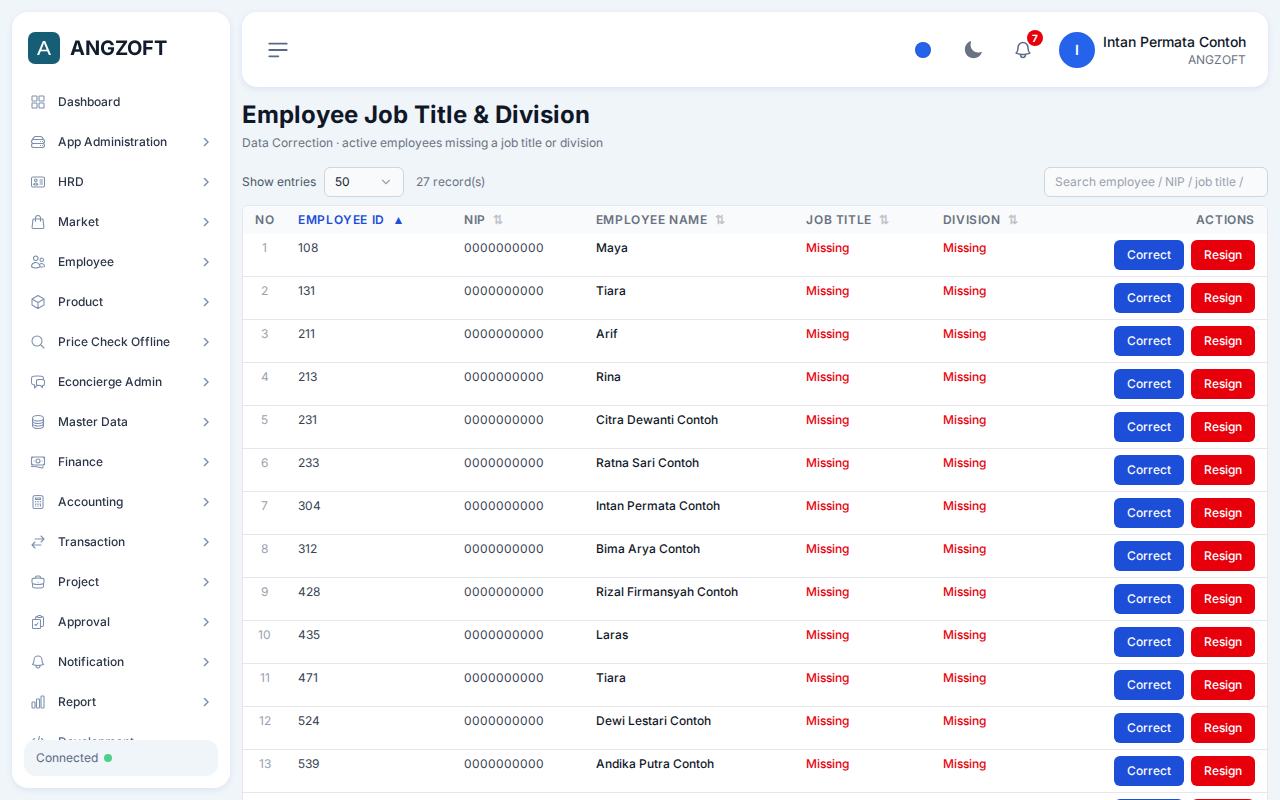1280x800 pixels.
Task: Click Correct for Andika Putra Contoh
Action: (1149, 771)
